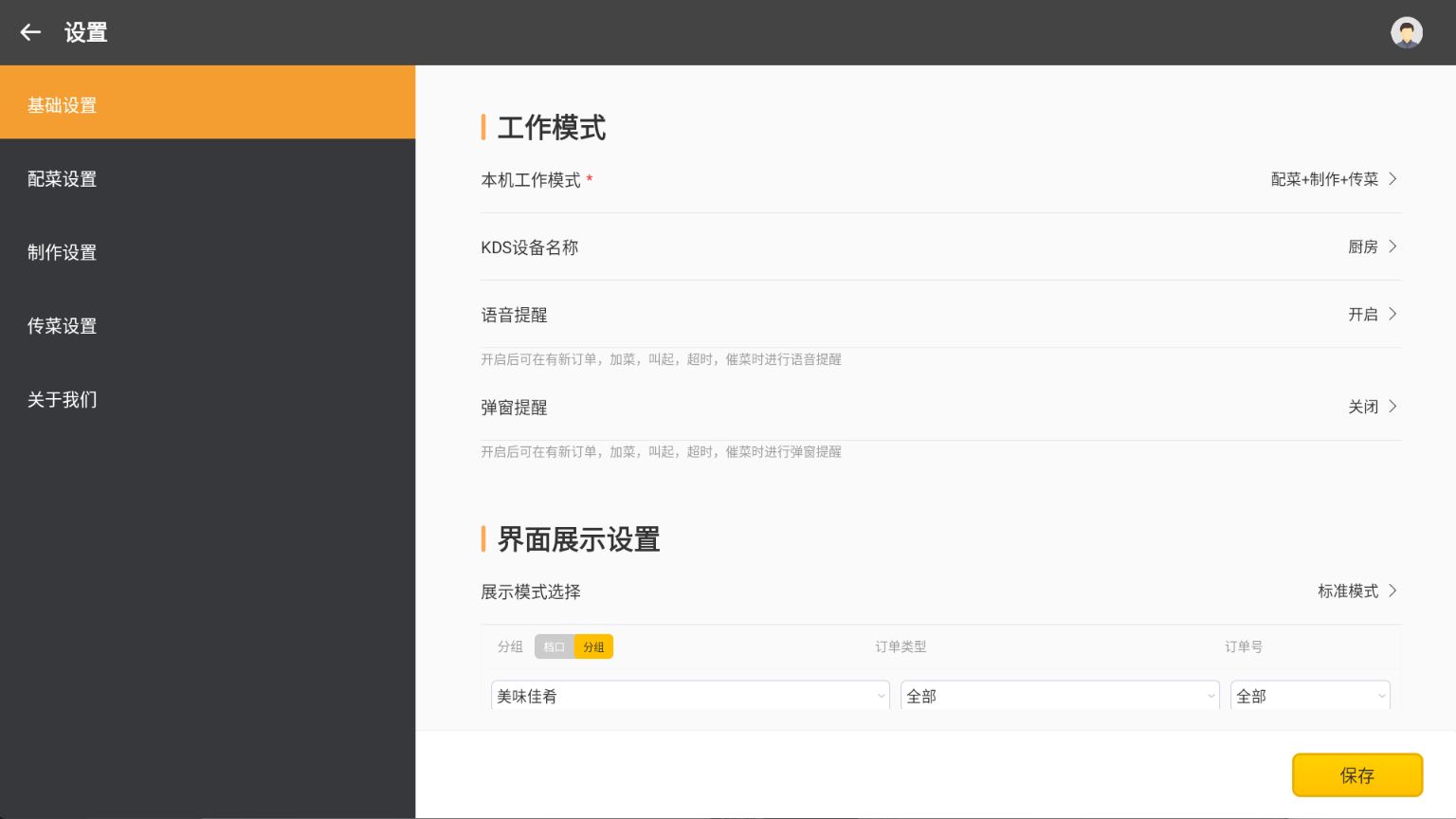The image size is (1456, 819).
Task: Open the 订单号 全部 dropdown
Action: 1310,696
